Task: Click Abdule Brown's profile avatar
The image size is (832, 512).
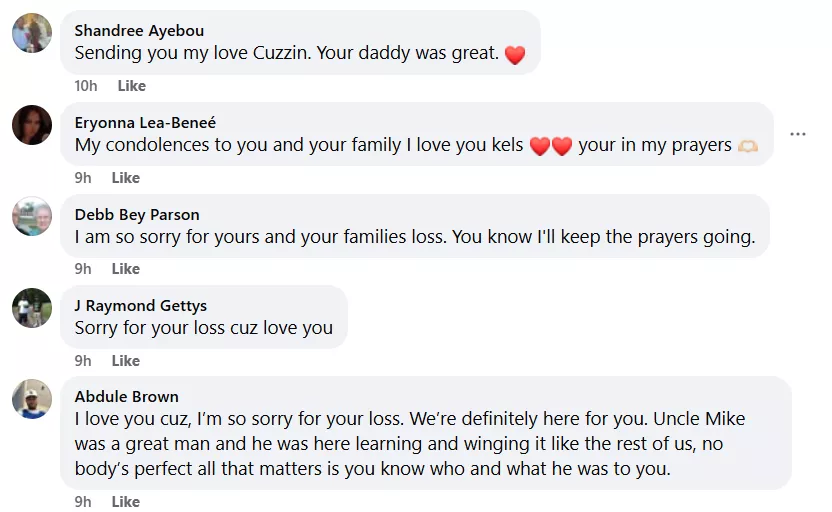Action: coord(32,399)
